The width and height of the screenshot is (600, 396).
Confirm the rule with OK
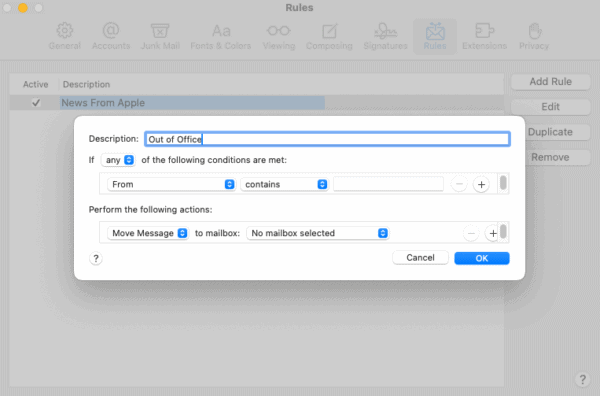click(482, 258)
